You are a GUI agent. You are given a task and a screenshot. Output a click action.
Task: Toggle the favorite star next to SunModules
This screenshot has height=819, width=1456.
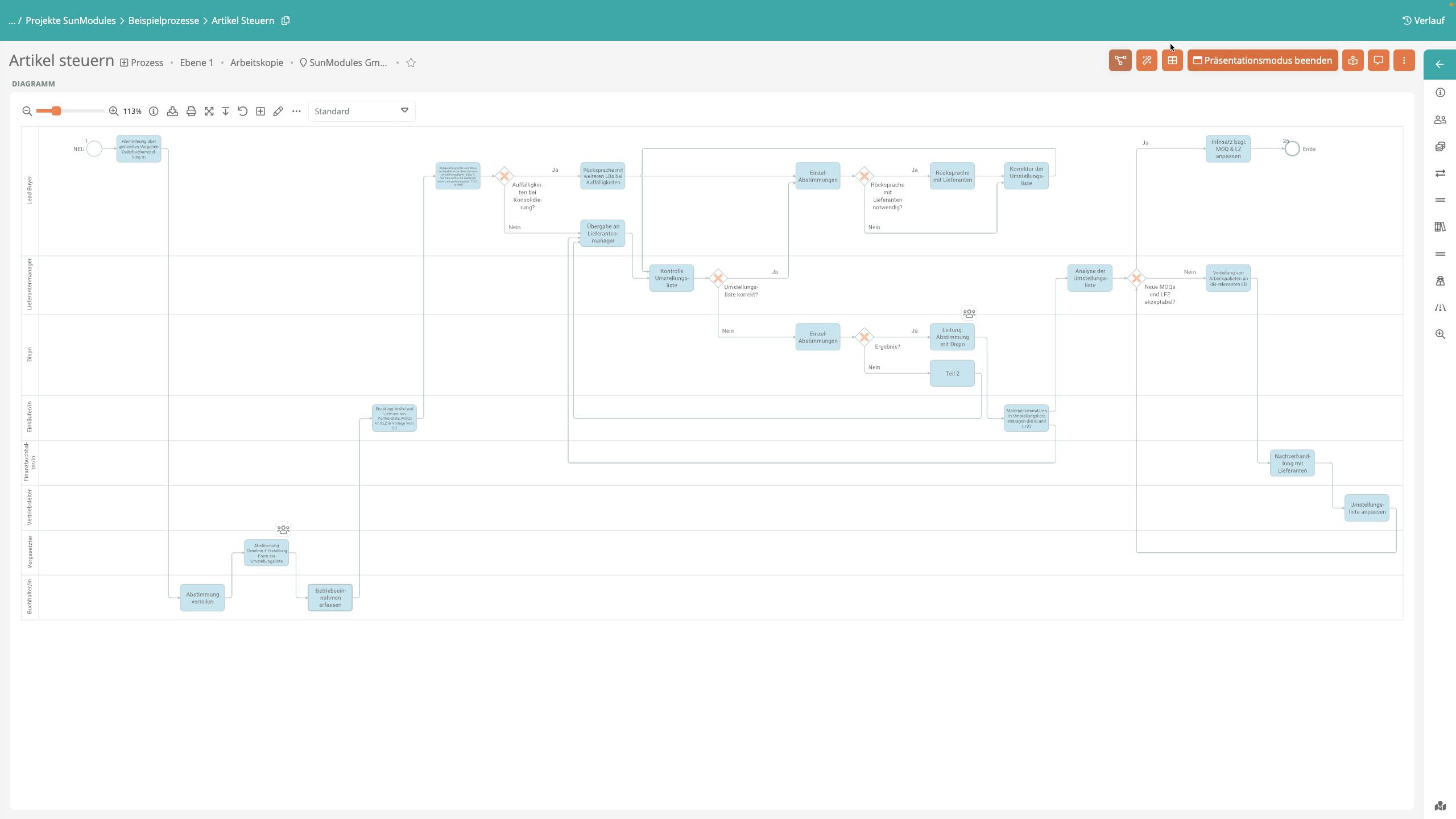click(x=411, y=63)
